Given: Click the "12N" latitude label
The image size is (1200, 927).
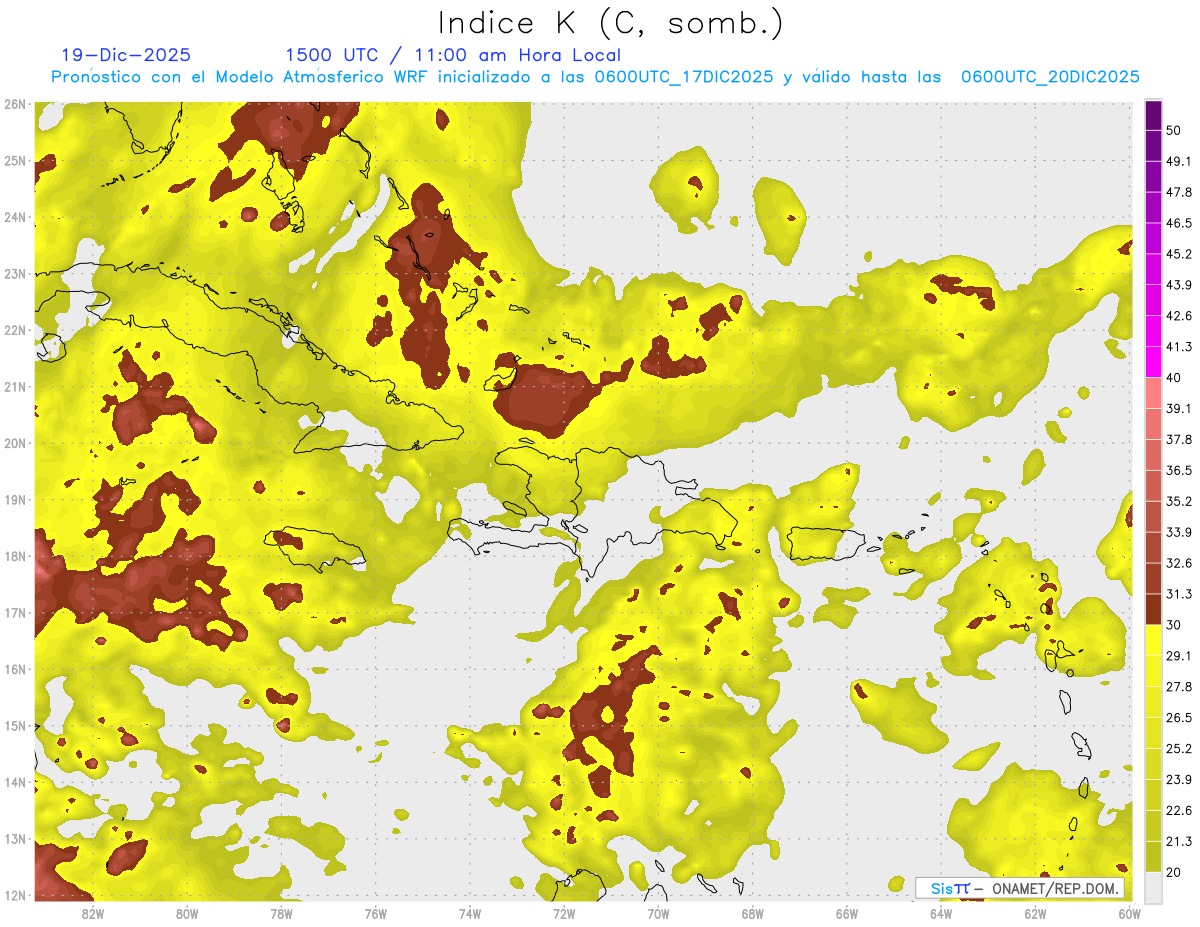Looking at the screenshot, I should pyautogui.click(x=15, y=895).
